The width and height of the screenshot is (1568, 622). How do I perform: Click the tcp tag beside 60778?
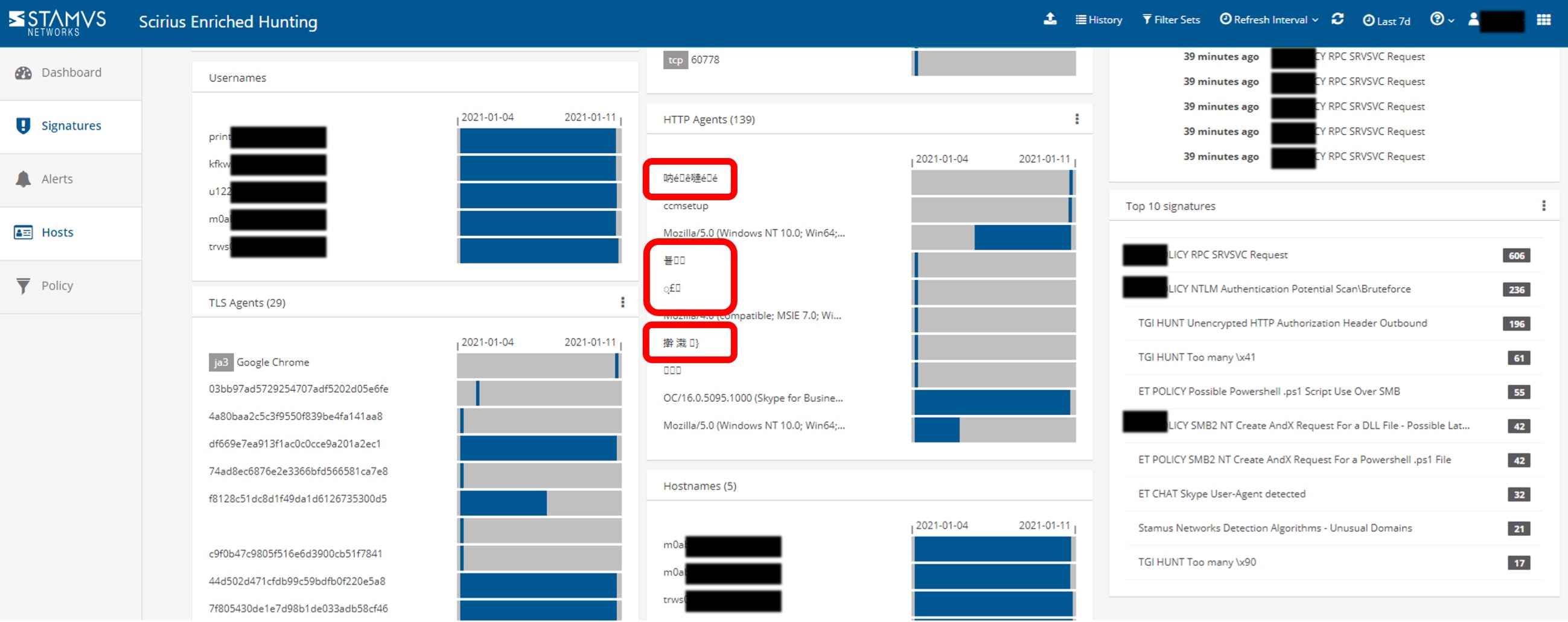[675, 60]
